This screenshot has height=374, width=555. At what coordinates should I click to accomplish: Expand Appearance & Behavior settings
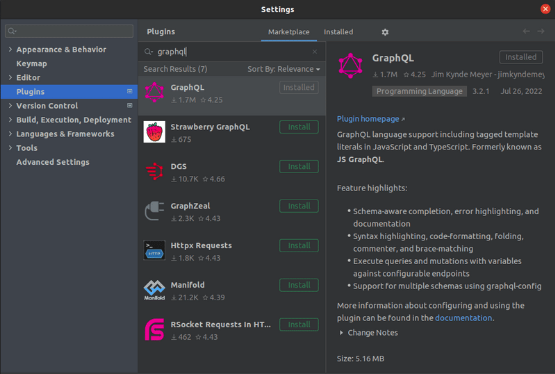[10, 49]
